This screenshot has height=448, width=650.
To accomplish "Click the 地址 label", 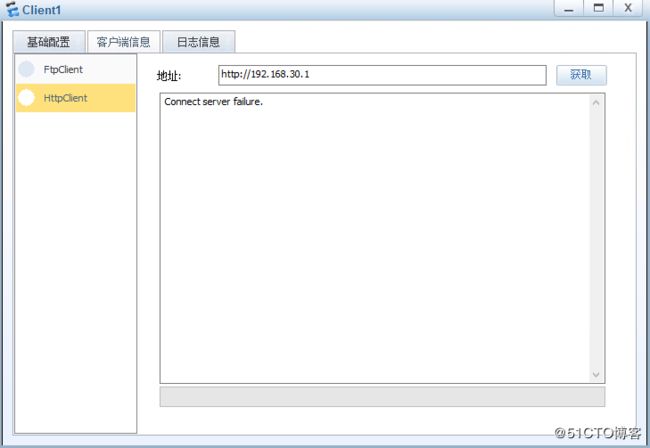I will pos(169,76).
